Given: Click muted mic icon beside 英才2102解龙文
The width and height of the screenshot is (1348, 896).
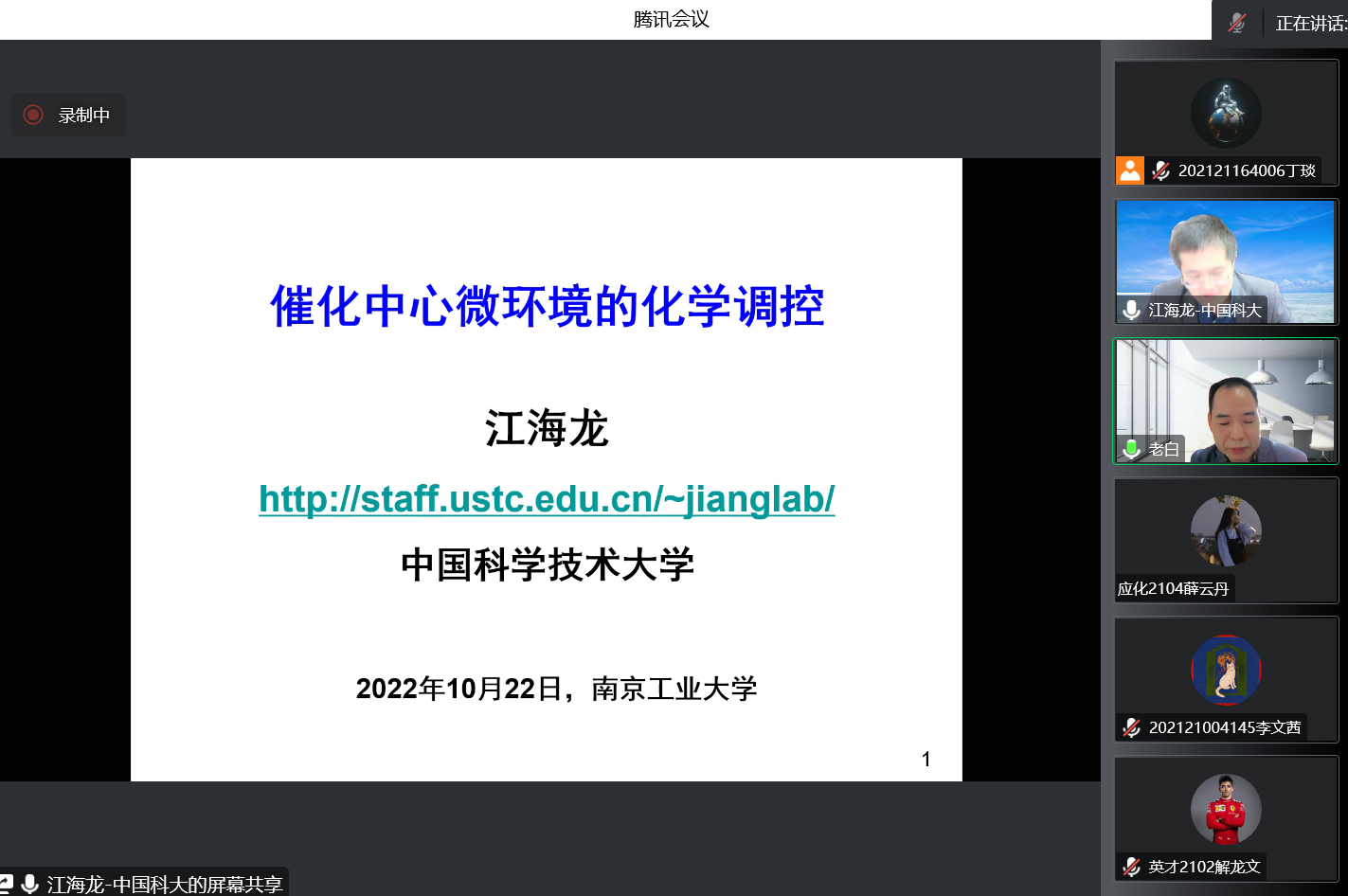Looking at the screenshot, I should click(1131, 867).
